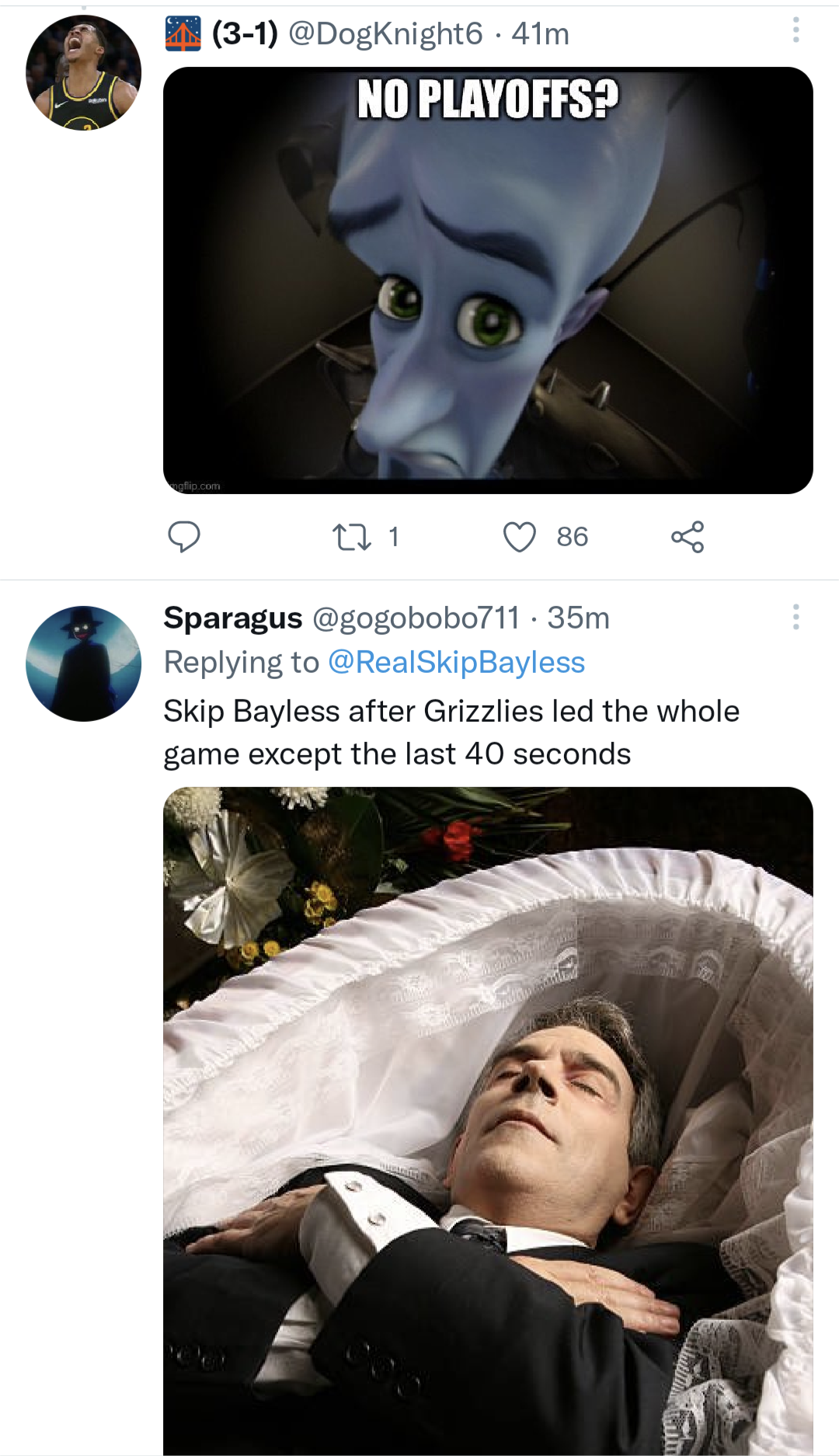Click the 35m timestamp on Sparagus's tweet
This screenshot has height=1456, width=839.
click(x=579, y=618)
